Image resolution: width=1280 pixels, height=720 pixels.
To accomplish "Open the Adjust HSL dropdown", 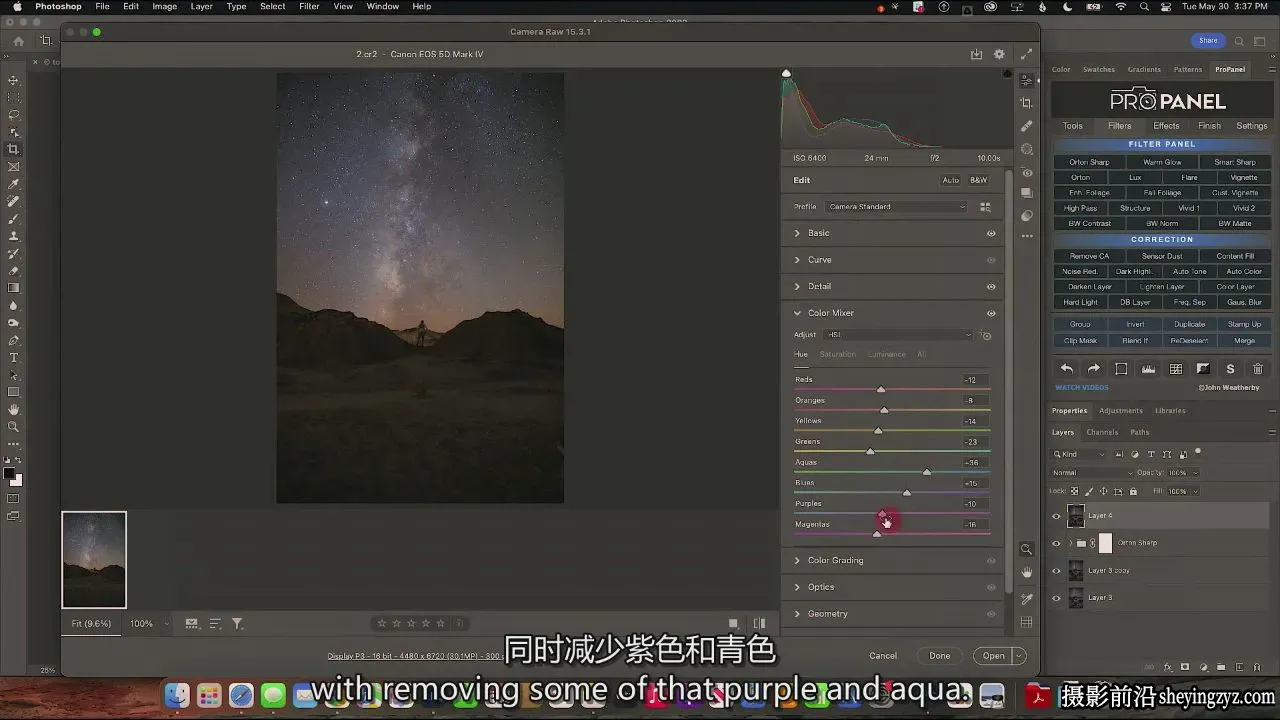I will click(899, 335).
